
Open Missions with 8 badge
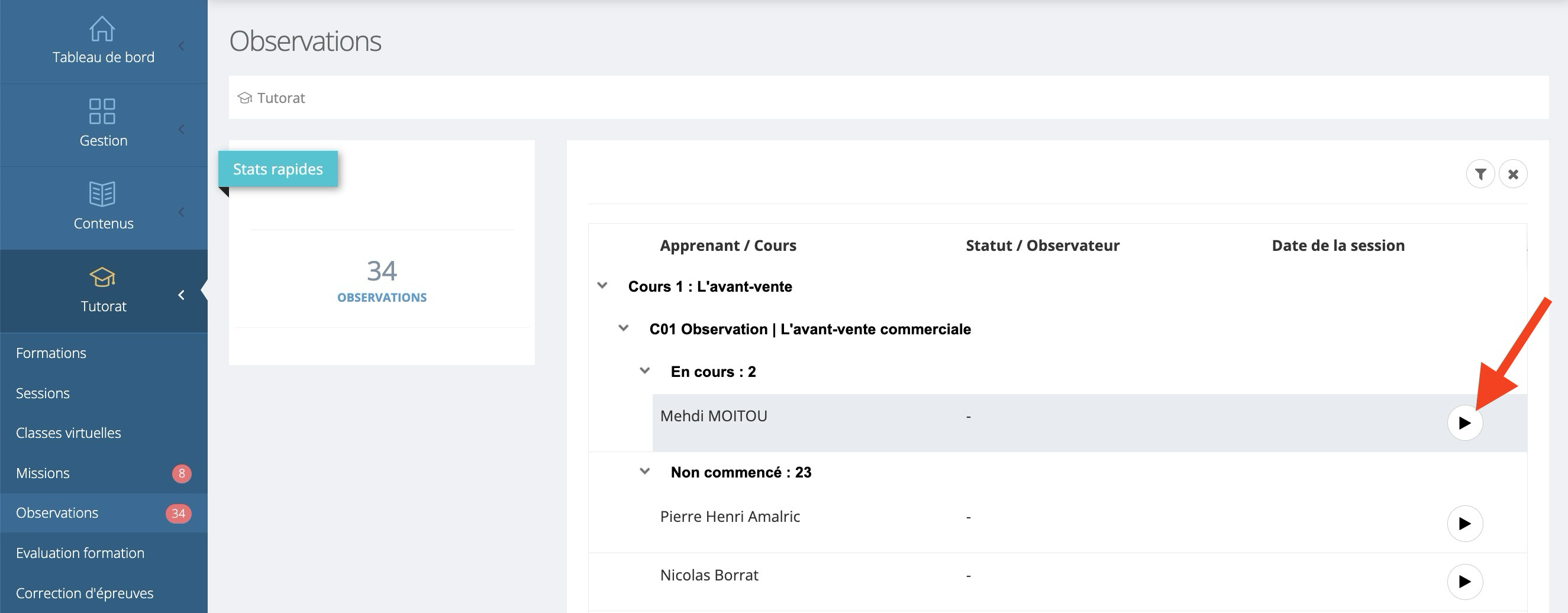(x=43, y=473)
